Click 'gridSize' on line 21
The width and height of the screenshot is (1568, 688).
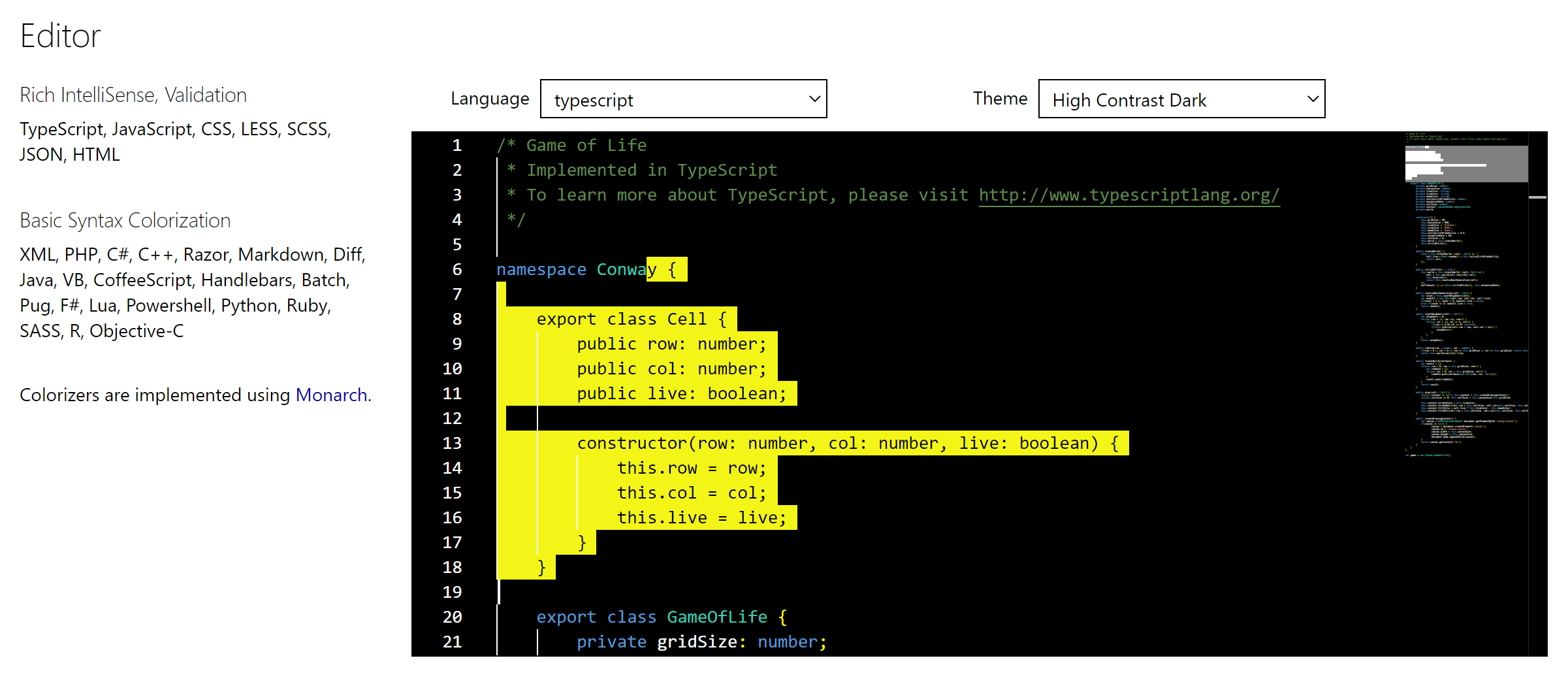tap(697, 642)
